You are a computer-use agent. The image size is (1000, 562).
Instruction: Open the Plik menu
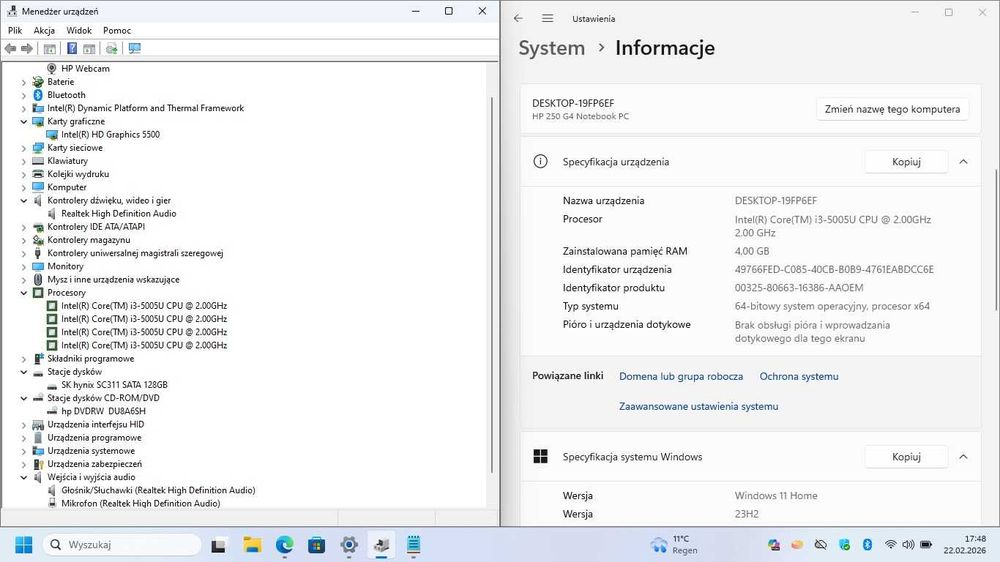point(15,30)
